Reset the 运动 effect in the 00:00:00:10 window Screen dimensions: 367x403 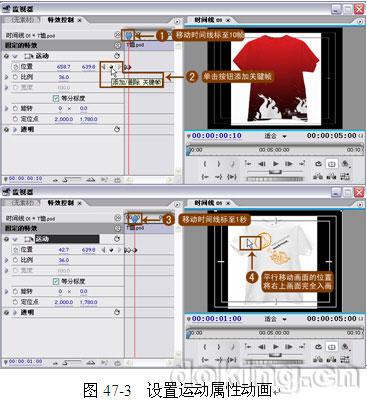tap(117, 56)
